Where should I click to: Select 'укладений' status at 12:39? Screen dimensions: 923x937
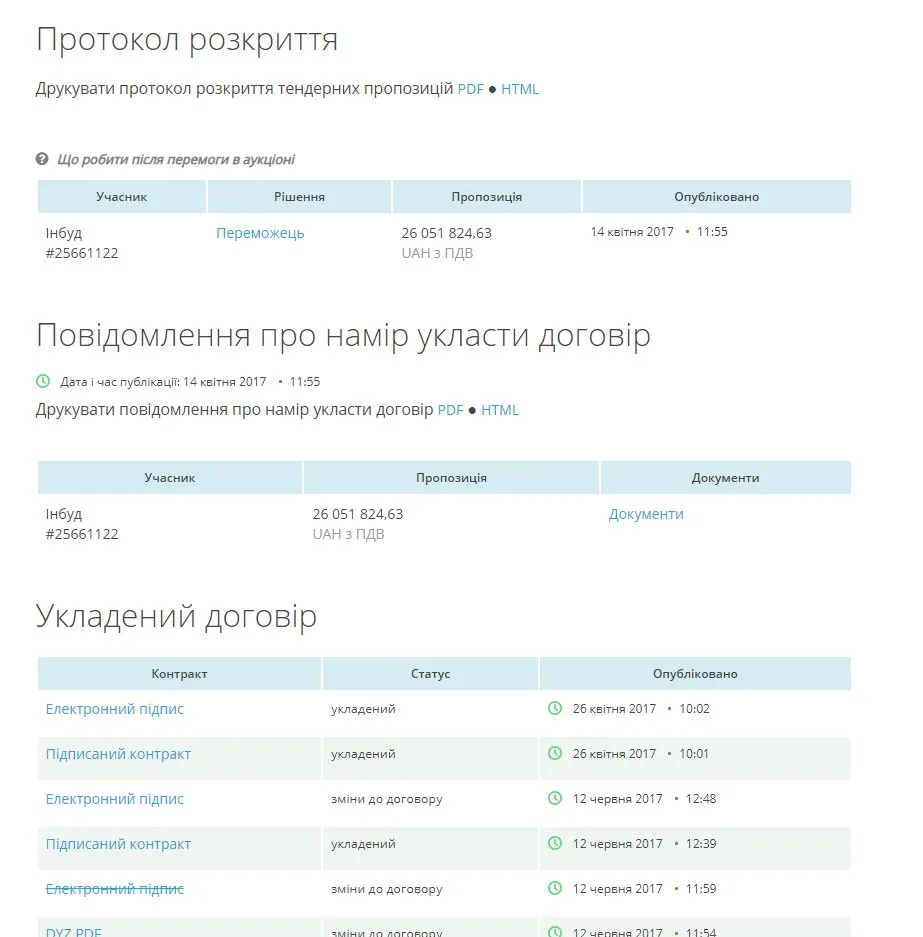pos(363,844)
